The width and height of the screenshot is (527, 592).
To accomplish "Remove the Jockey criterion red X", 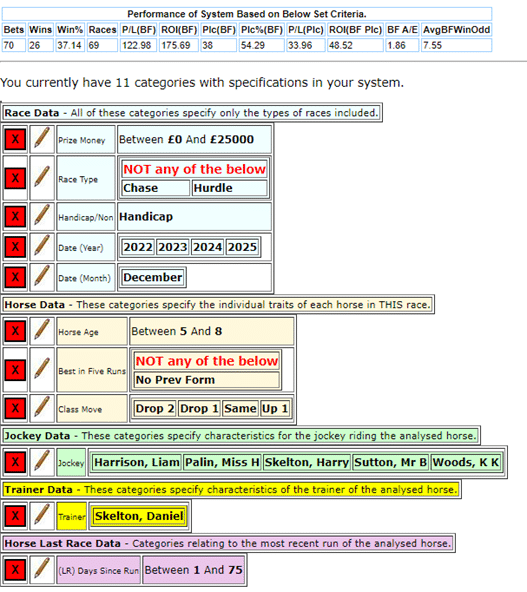I will (15, 462).
